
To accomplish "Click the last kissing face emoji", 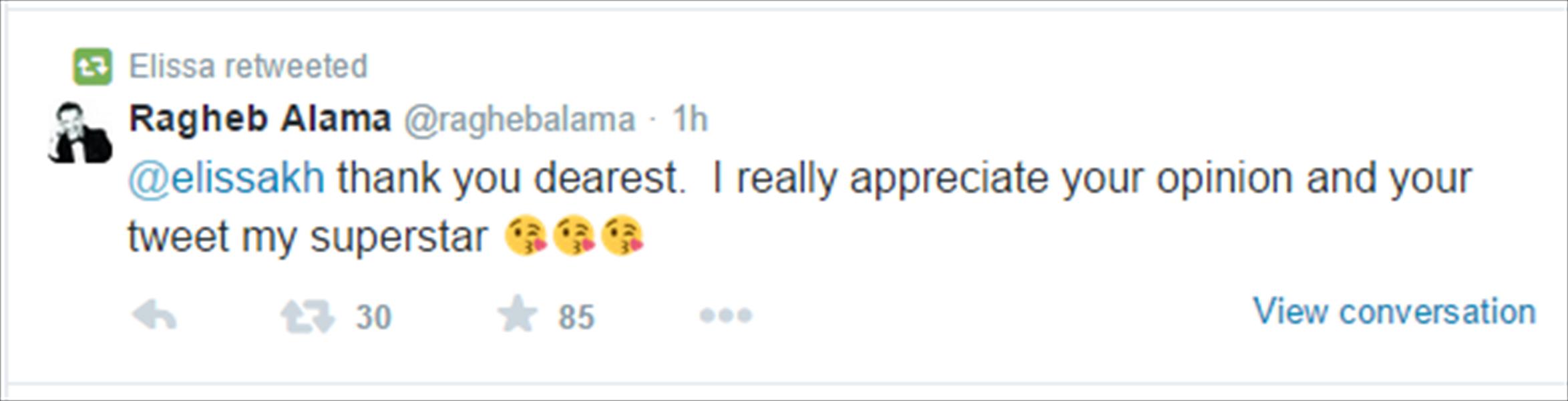I will click(x=622, y=236).
